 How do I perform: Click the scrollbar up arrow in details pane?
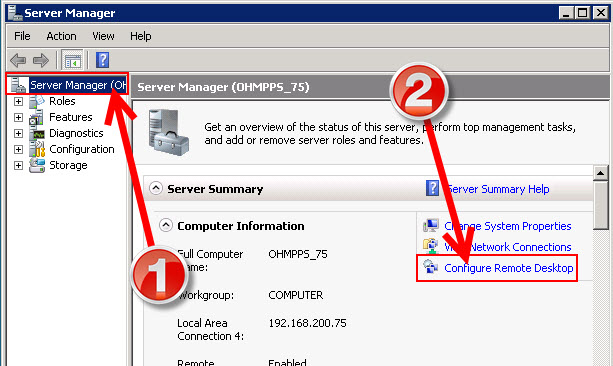(x=600, y=172)
